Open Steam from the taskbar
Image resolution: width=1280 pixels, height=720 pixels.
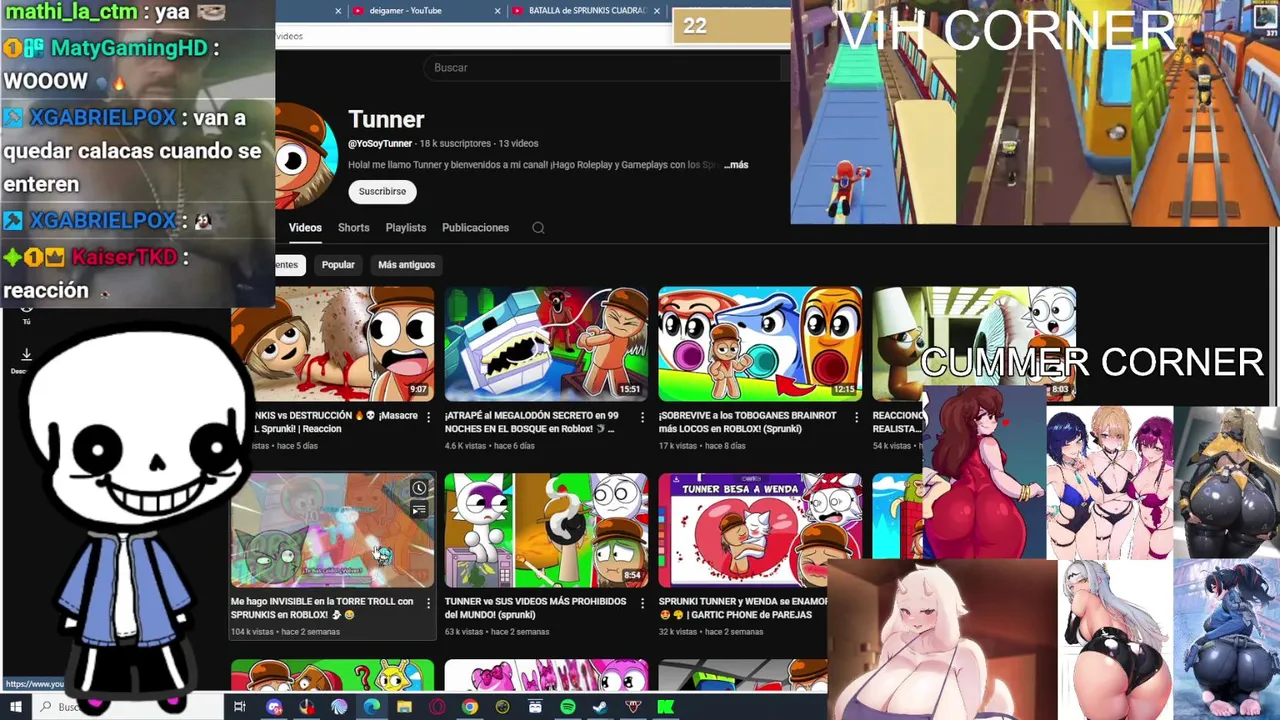600,707
